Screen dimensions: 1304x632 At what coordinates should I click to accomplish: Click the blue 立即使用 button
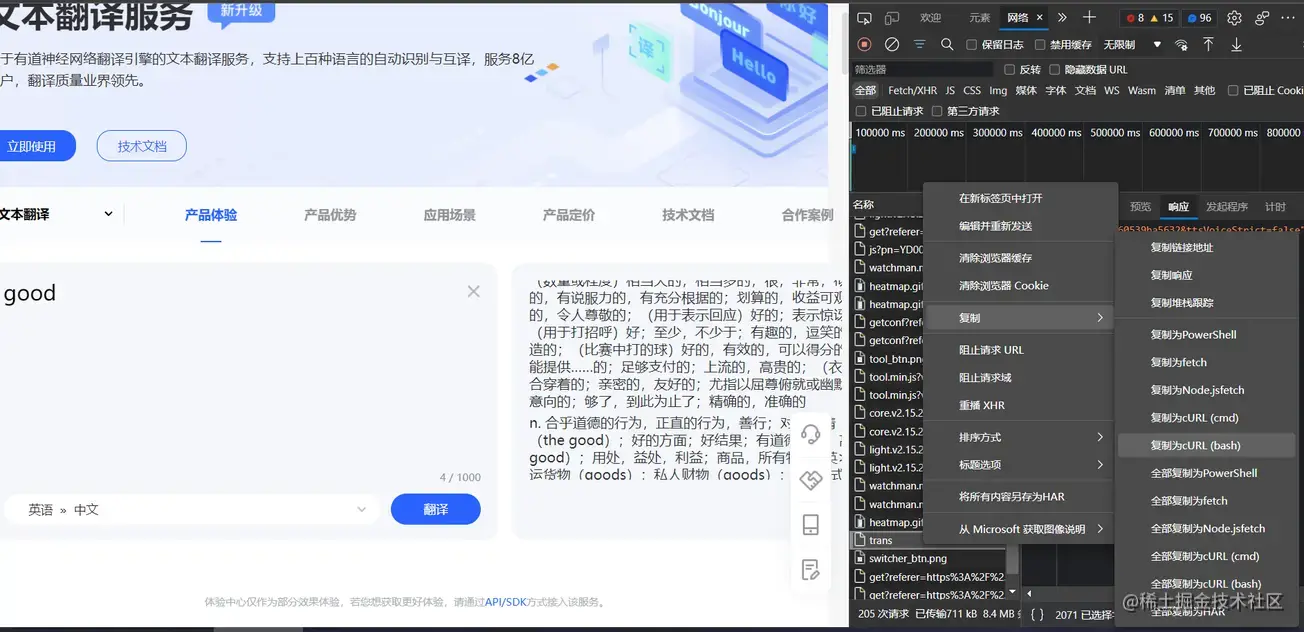click(36, 146)
